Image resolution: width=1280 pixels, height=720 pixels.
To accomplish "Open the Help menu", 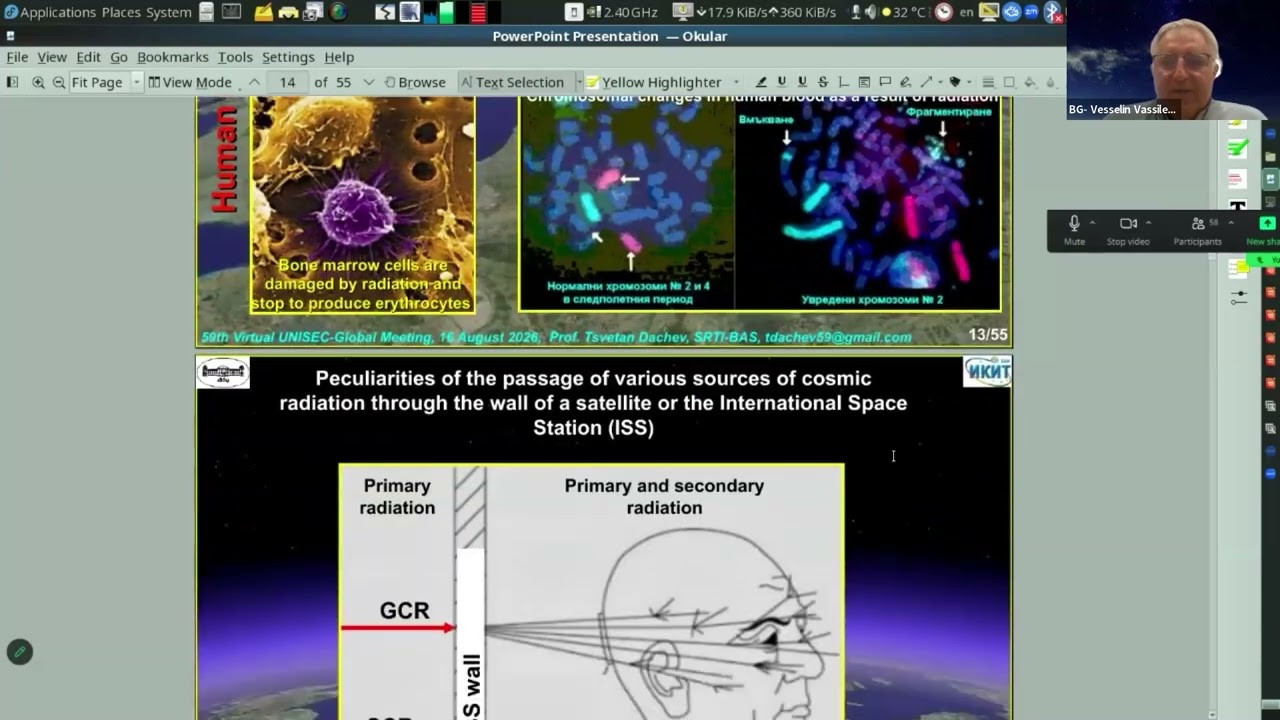I will pos(339,57).
